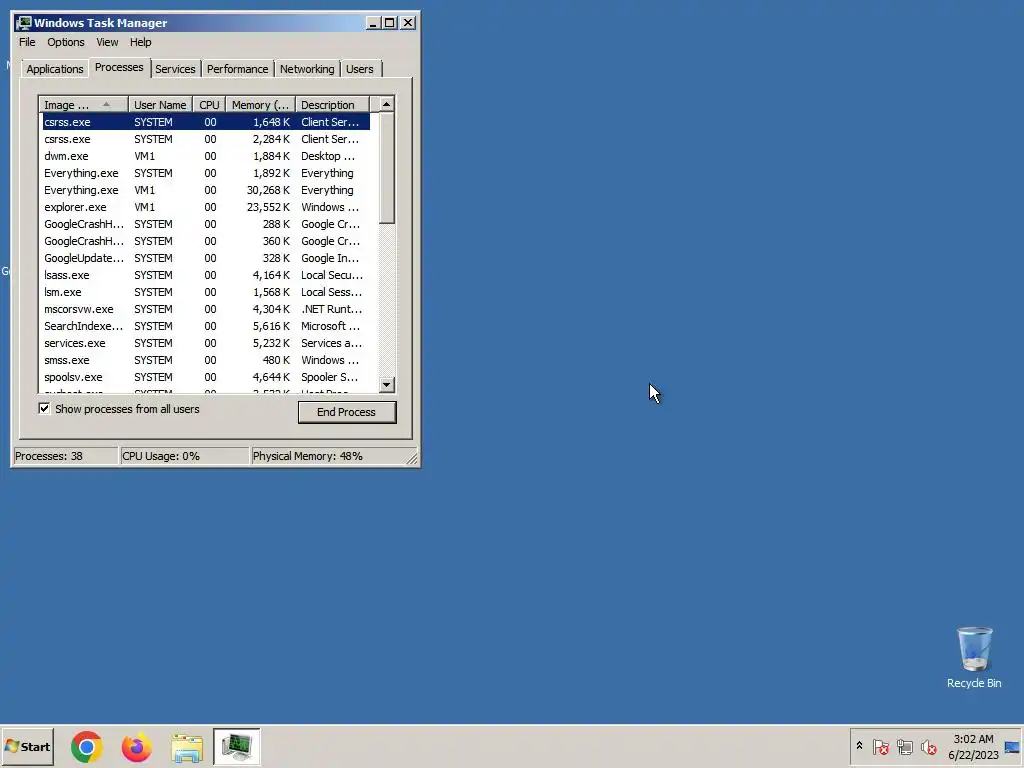Open the Start menu
Image resolution: width=1024 pixels, height=768 pixels.
[x=27, y=746]
